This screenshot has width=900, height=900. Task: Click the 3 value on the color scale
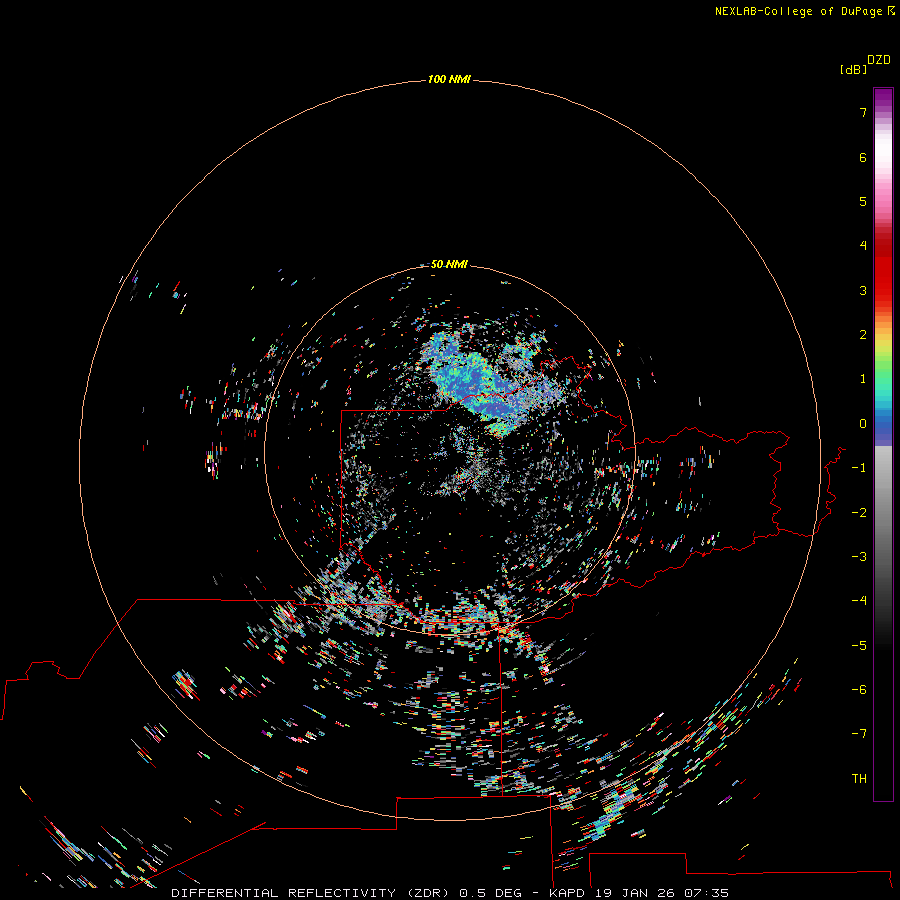(x=863, y=290)
